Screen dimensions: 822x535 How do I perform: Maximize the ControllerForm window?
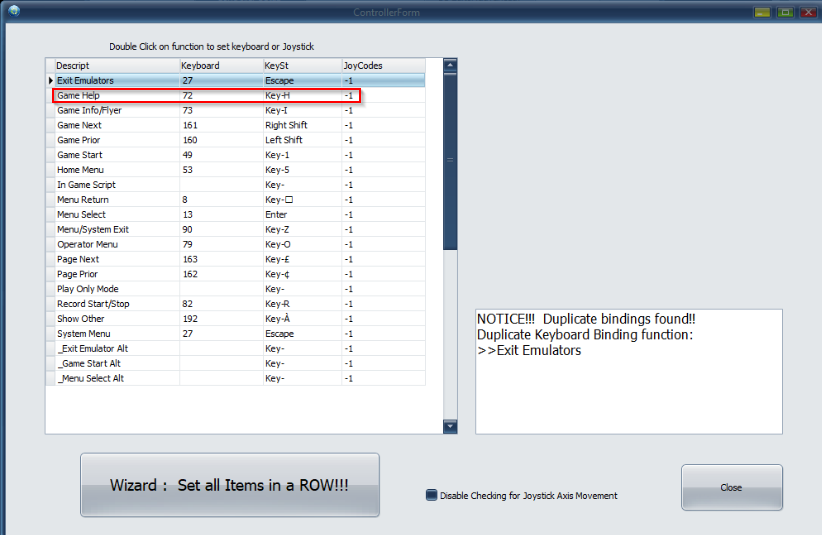click(x=785, y=11)
